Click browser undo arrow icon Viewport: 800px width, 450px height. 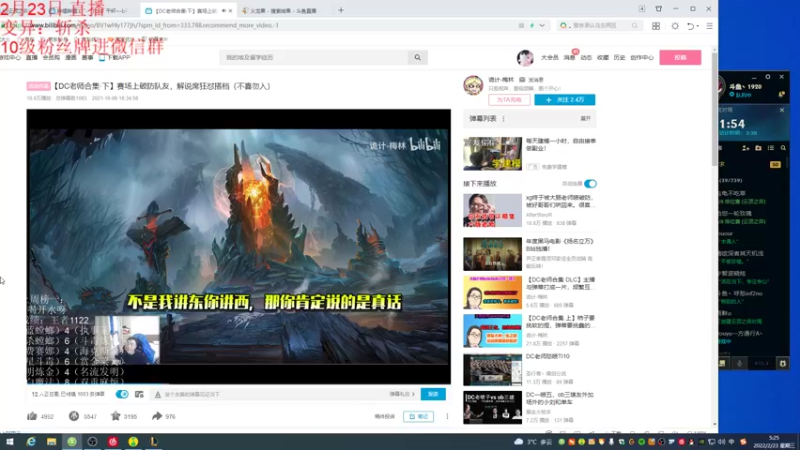(690, 26)
